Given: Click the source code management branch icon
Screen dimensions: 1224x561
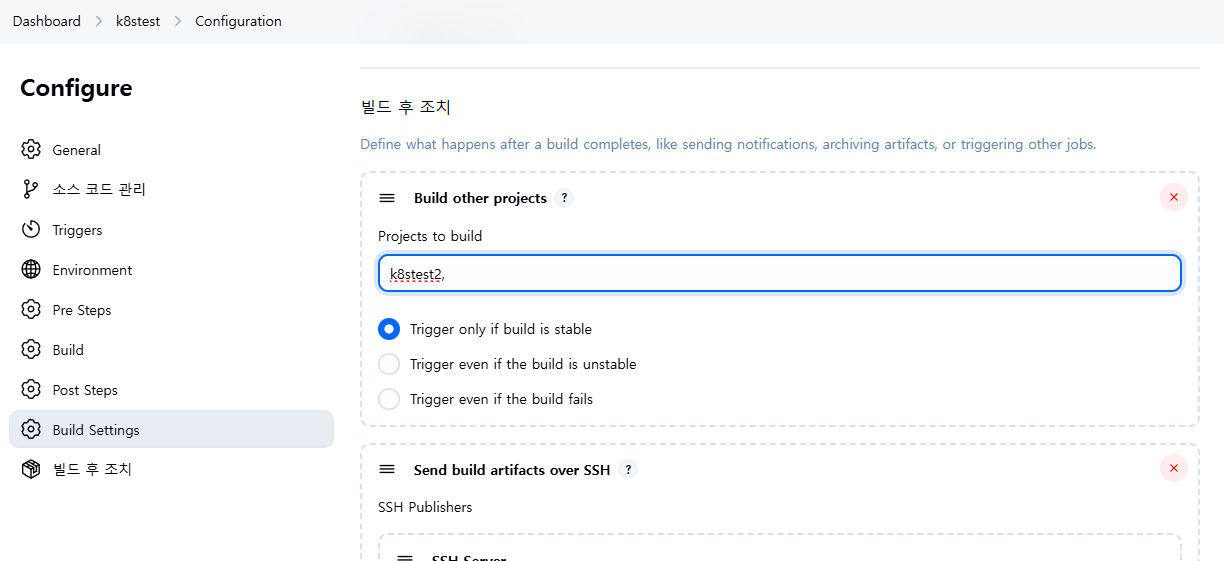Looking at the screenshot, I should point(31,190).
